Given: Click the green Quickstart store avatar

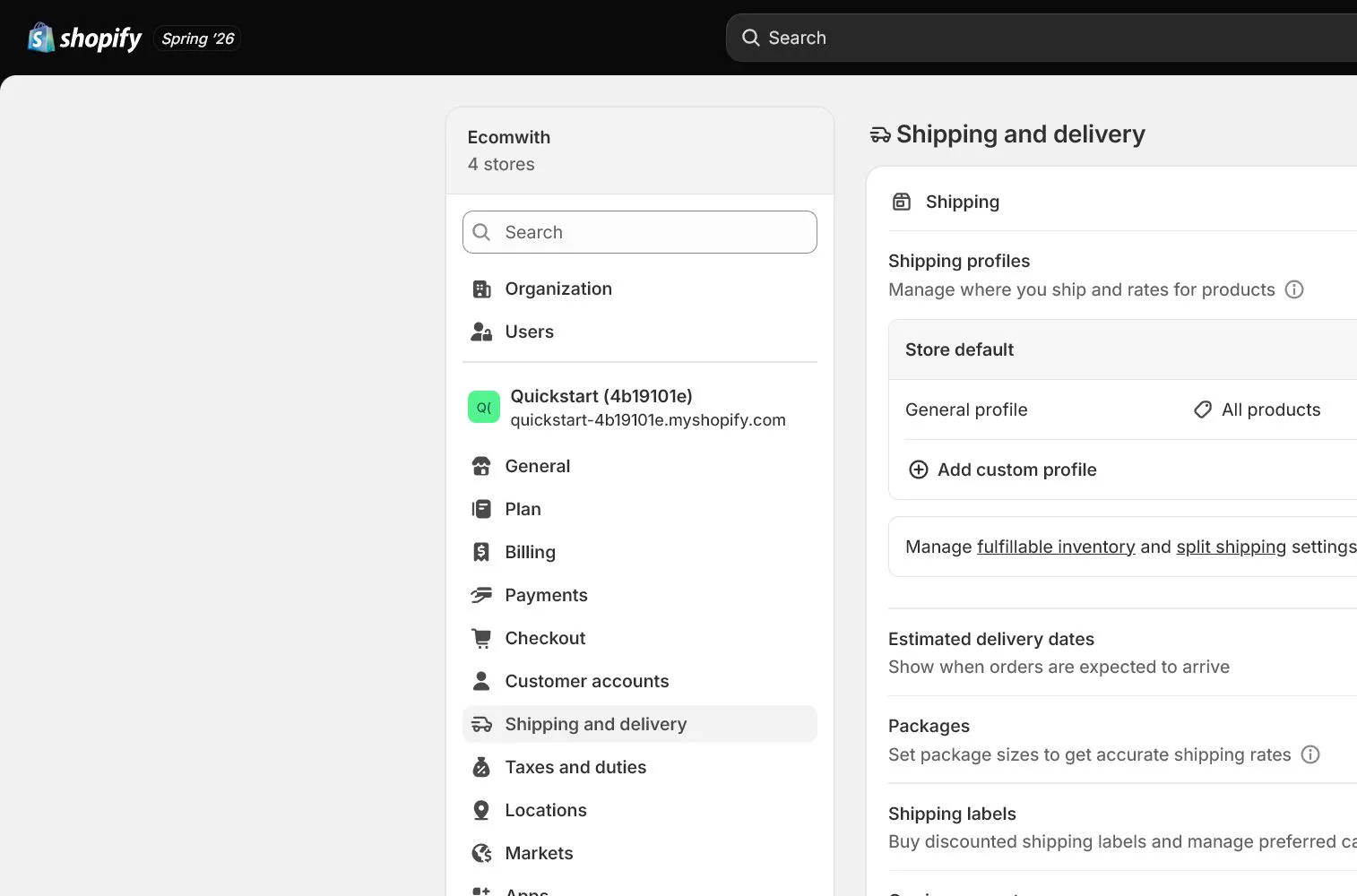Looking at the screenshot, I should pyautogui.click(x=484, y=407).
